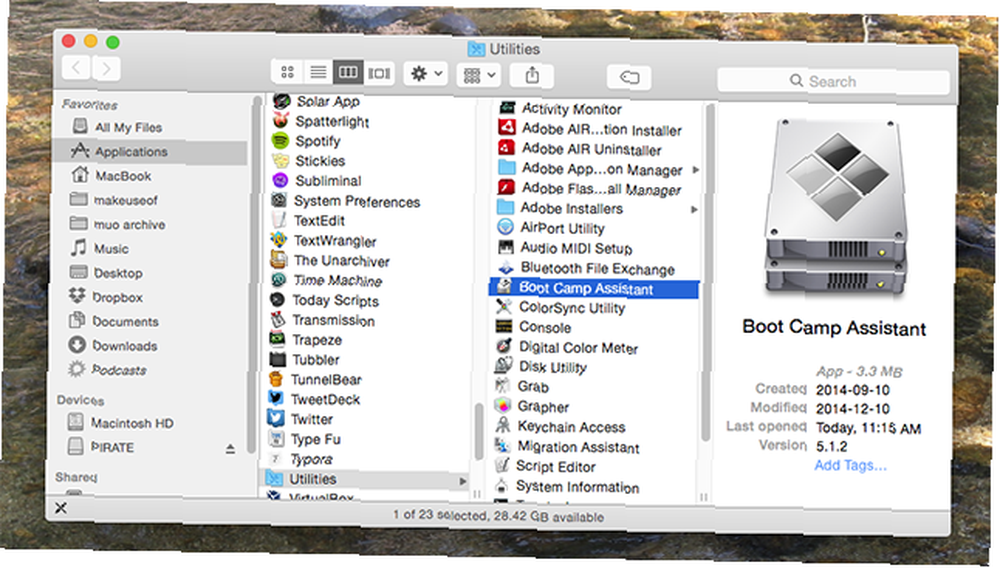Switch to icon view
Screen dimensions: 1000x568
pos(288,72)
